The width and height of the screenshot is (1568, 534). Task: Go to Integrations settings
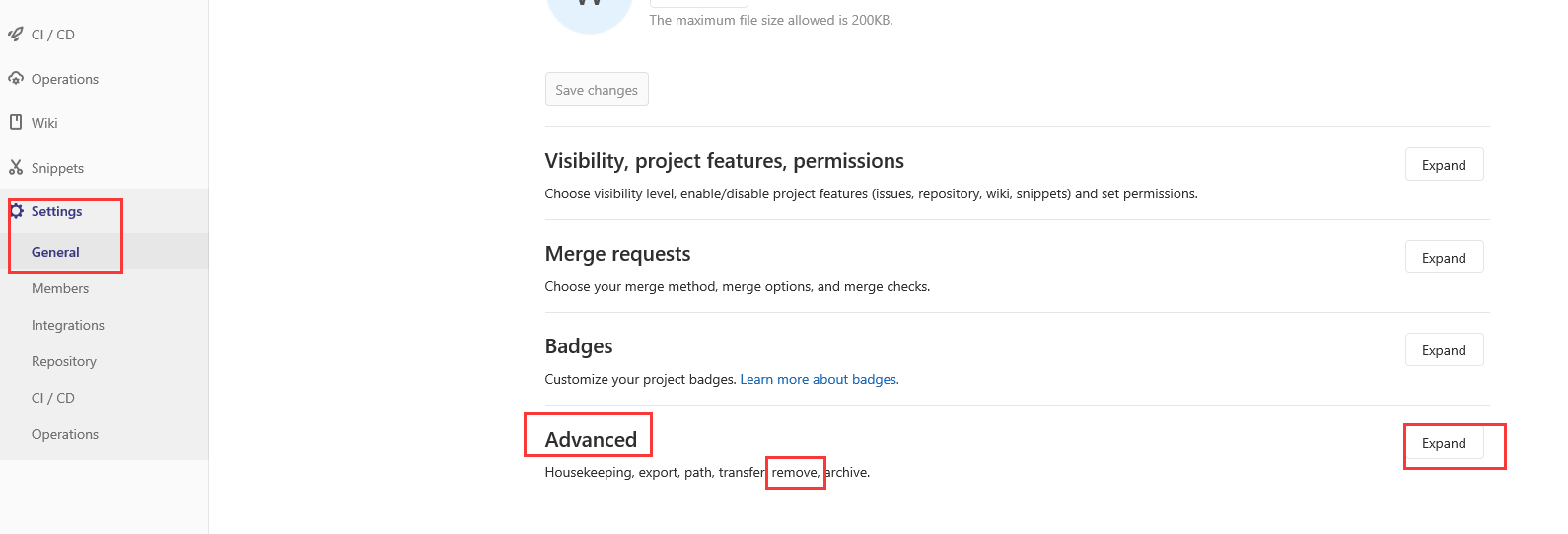[x=68, y=325]
